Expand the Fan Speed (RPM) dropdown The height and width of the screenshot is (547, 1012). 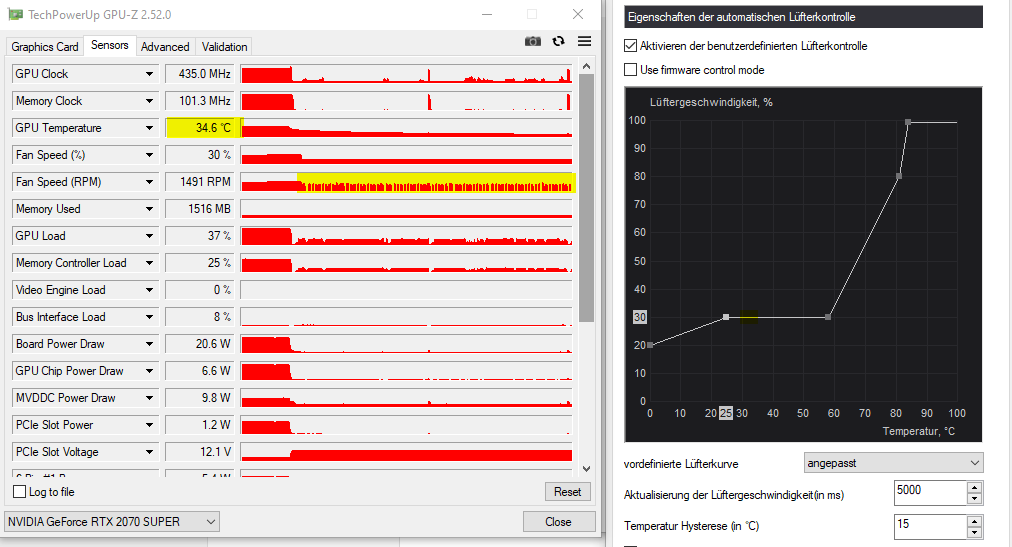tap(149, 183)
